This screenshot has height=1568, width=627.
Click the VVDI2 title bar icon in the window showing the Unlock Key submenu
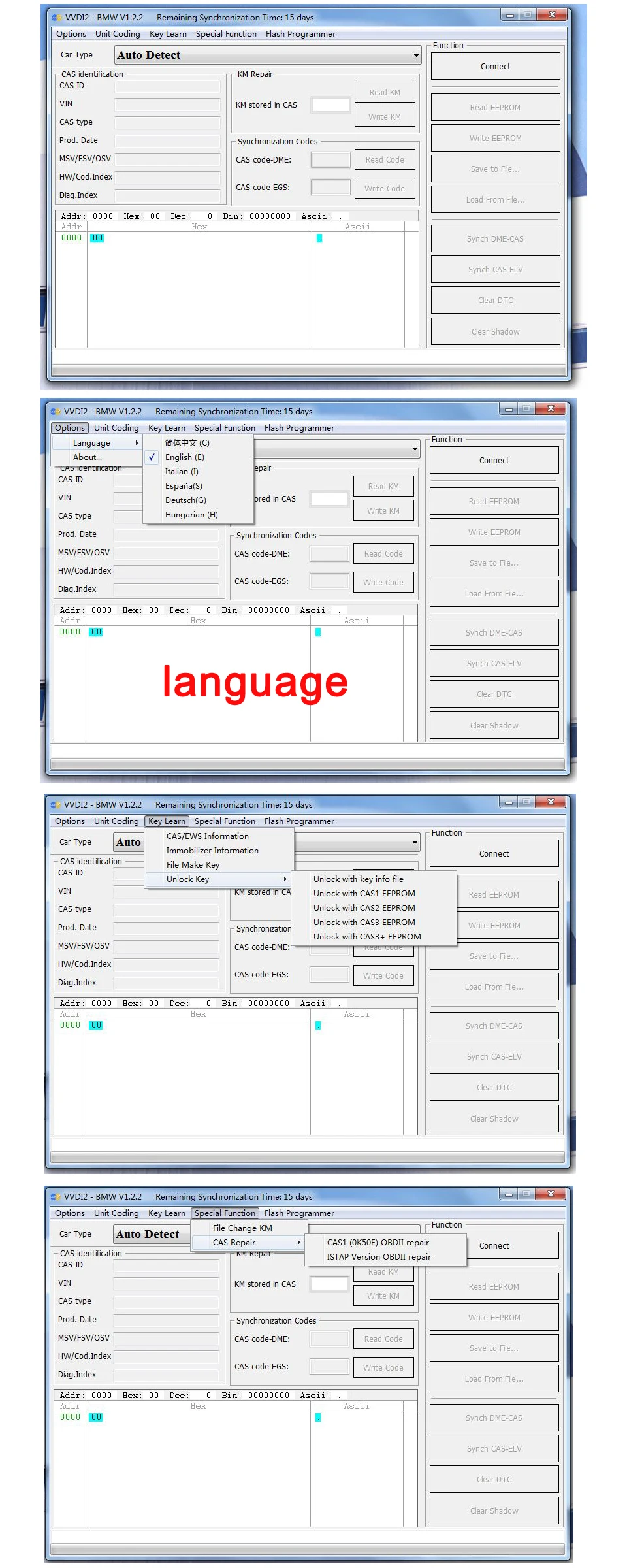pyautogui.click(x=56, y=805)
